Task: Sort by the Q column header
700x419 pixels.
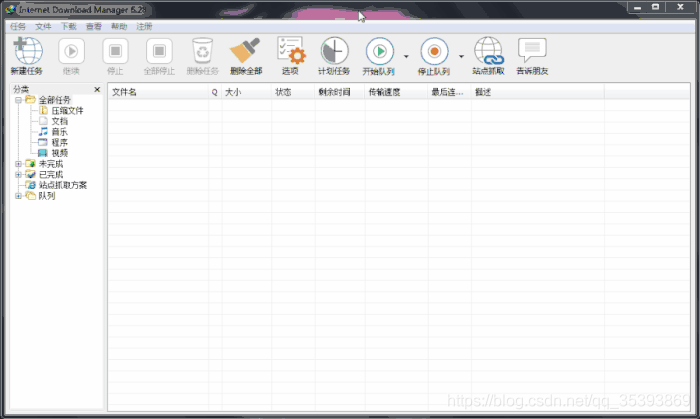Action: 215,92
